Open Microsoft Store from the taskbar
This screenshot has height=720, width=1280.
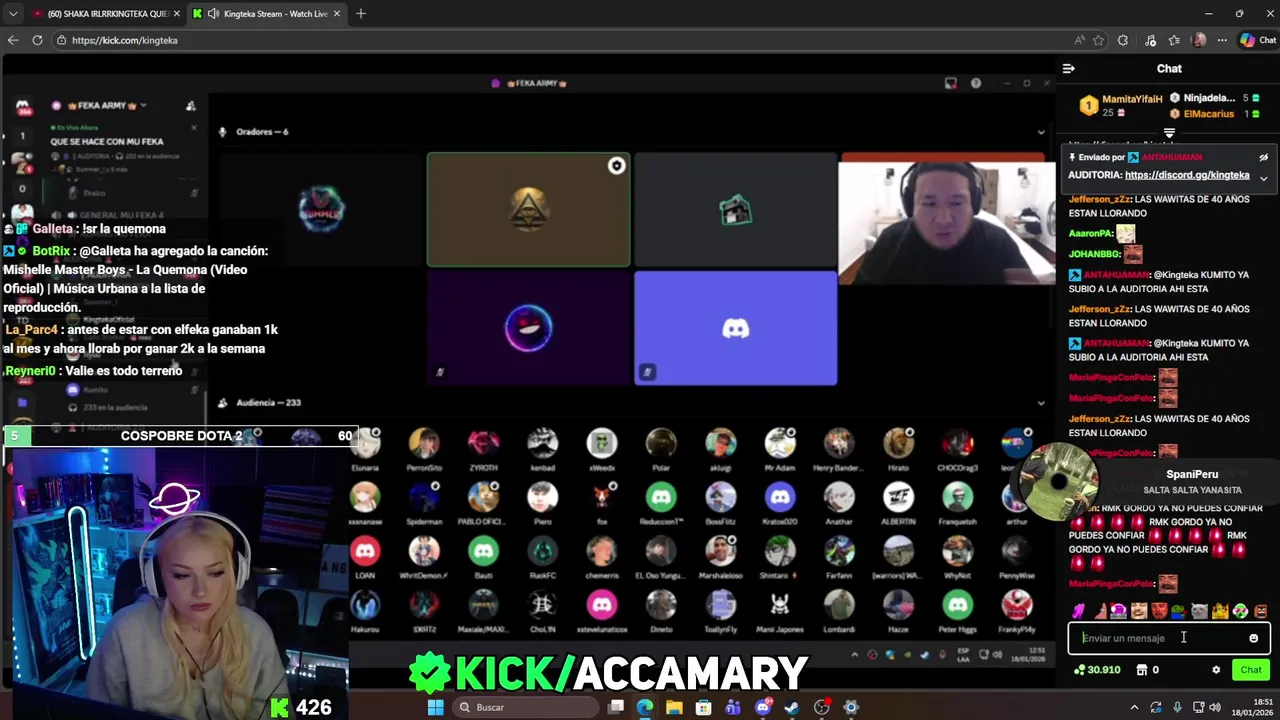pos(704,707)
